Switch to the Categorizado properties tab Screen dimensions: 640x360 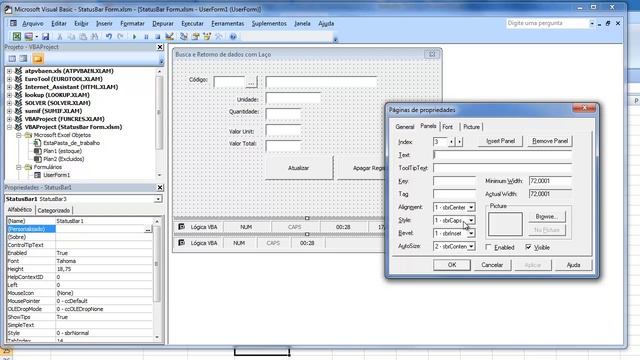[x=53, y=211]
